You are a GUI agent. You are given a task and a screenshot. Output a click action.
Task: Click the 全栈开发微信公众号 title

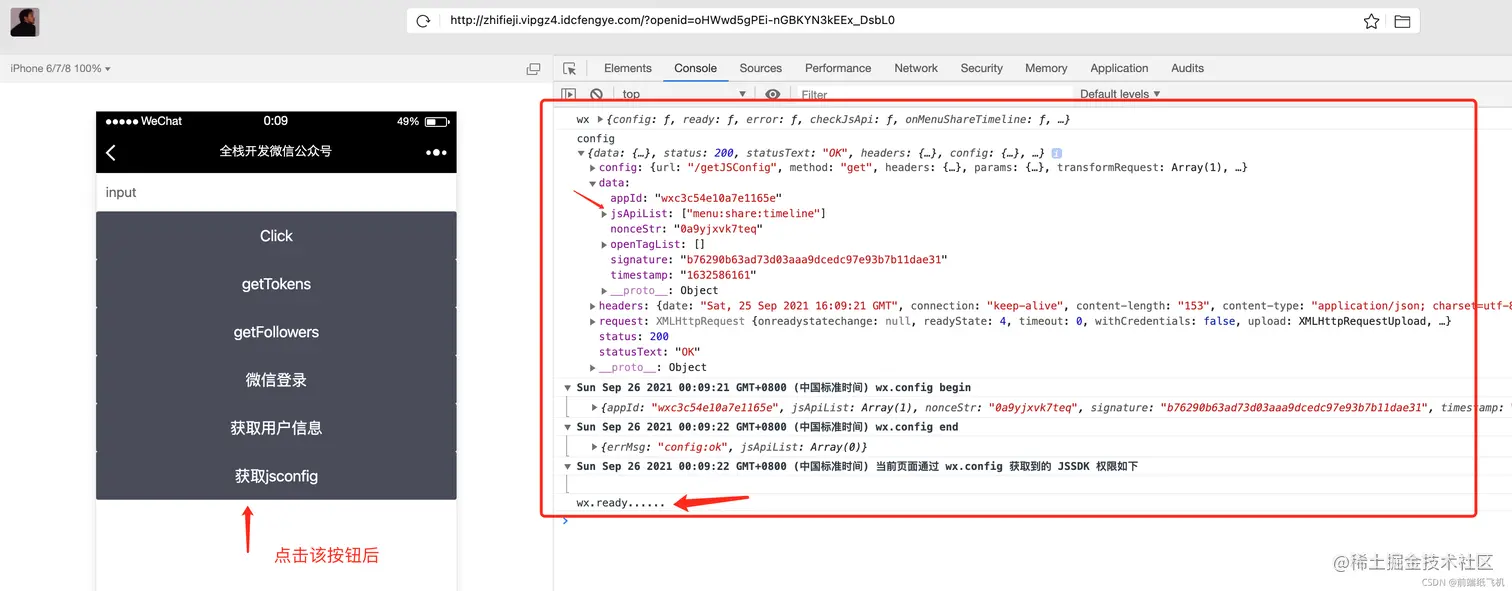(x=276, y=152)
